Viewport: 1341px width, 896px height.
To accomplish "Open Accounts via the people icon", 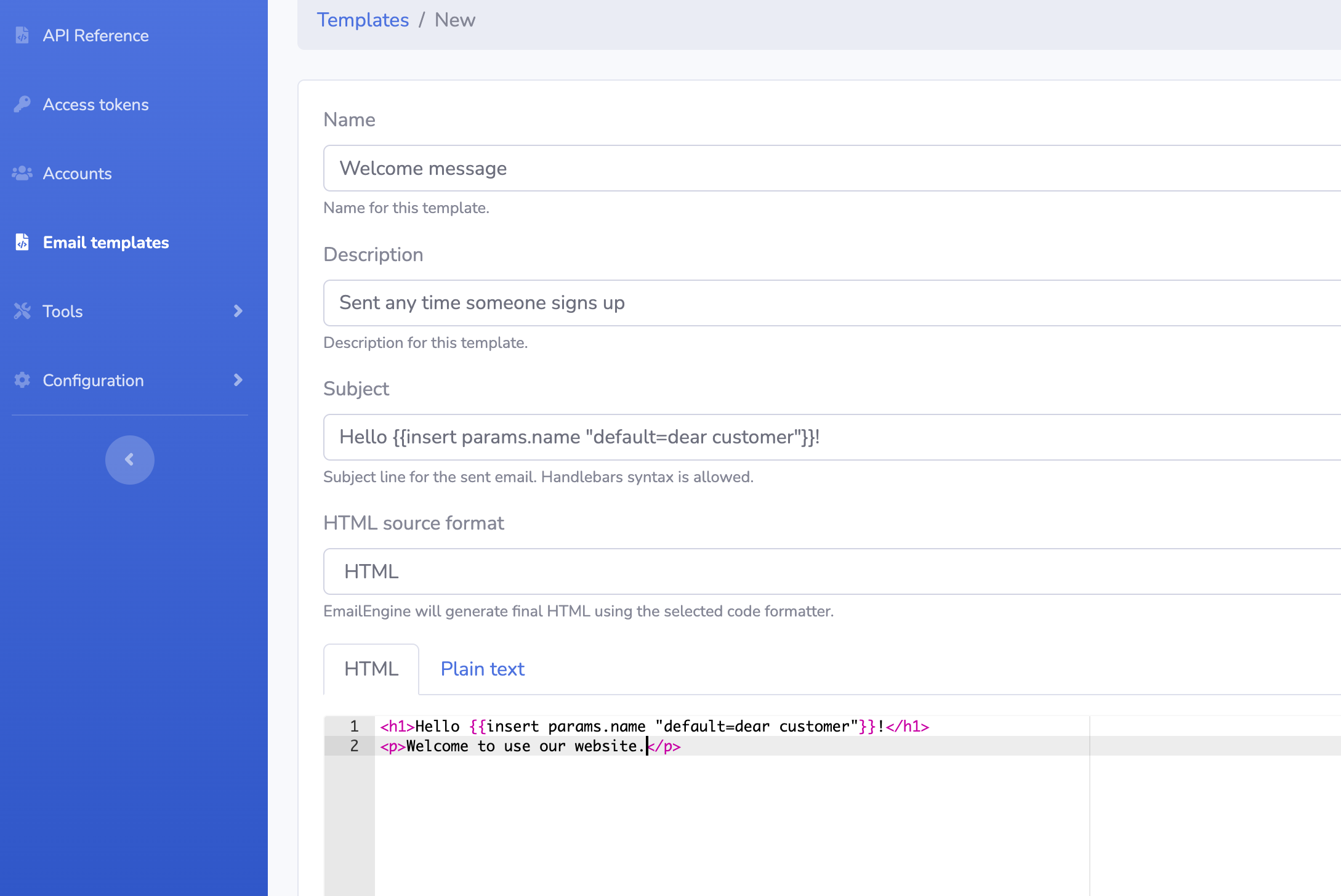I will click(22, 173).
